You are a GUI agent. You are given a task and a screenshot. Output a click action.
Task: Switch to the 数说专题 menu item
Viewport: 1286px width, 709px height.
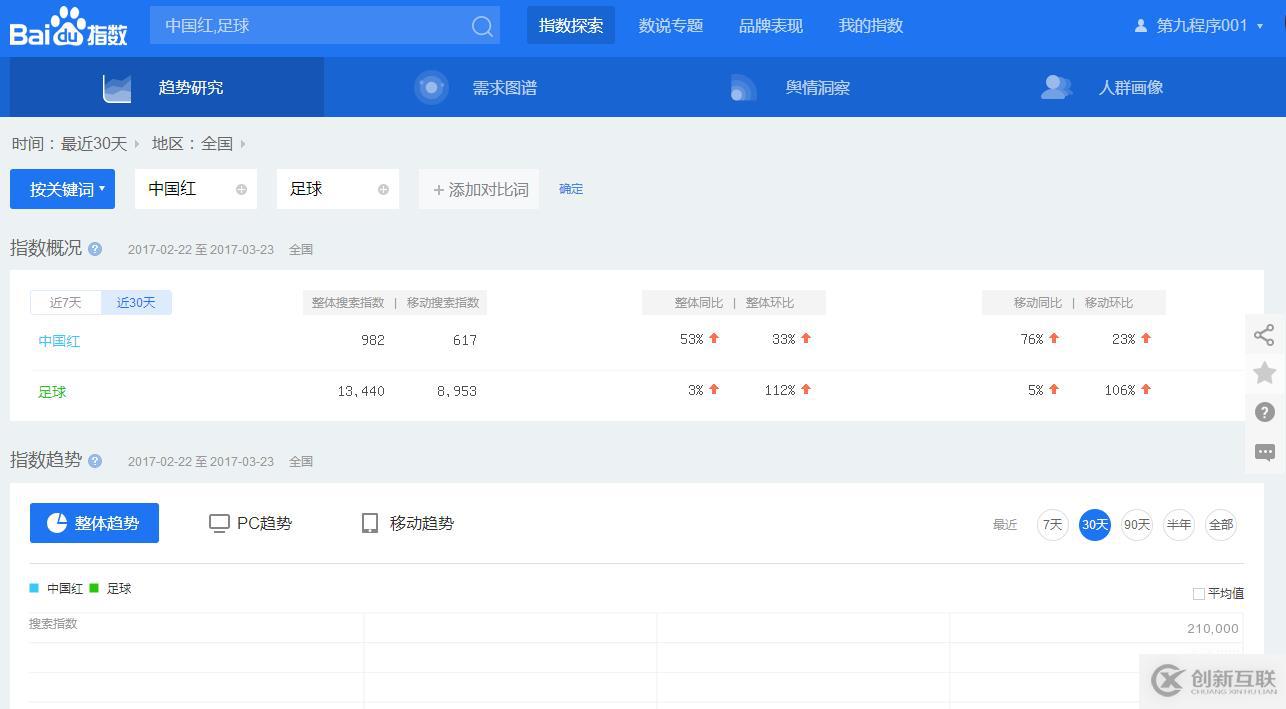coord(670,25)
